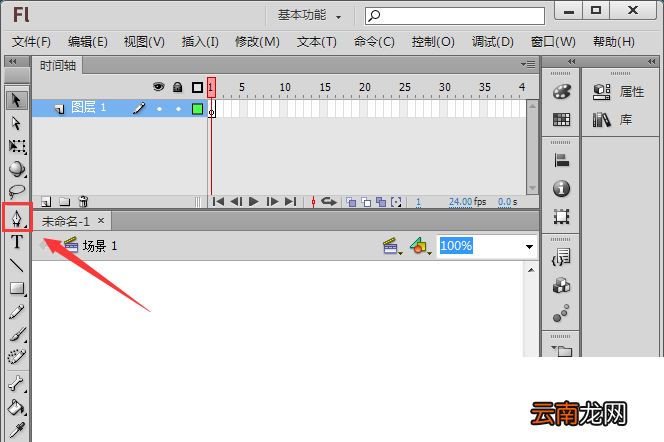This screenshot has height=442, width=664.
Task: Open the Transform panel icon
Action: (x=561, y=216)
